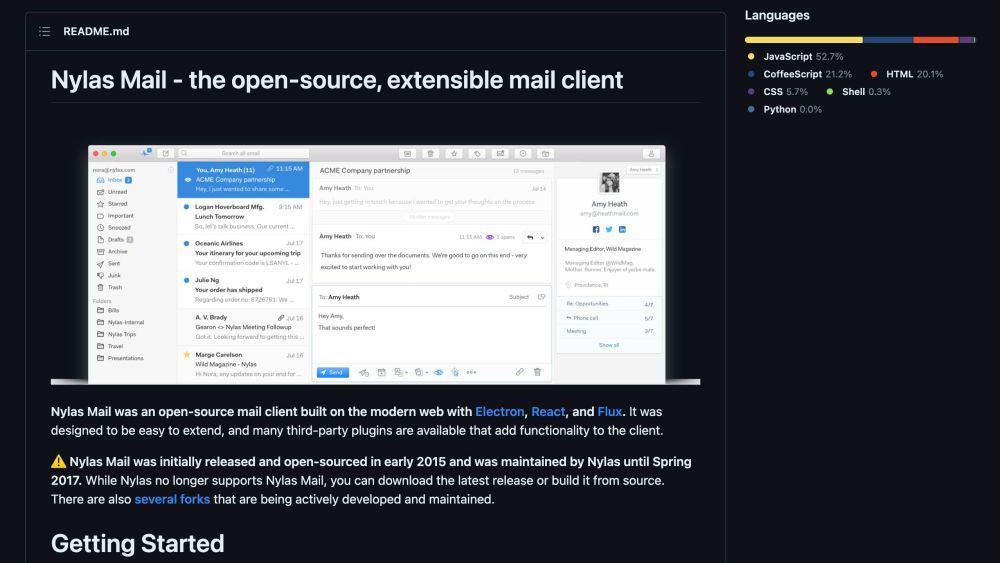Toggle link tracking icon in composer toolbar
Screen dimensions: 1000x563
pos(455,372)
